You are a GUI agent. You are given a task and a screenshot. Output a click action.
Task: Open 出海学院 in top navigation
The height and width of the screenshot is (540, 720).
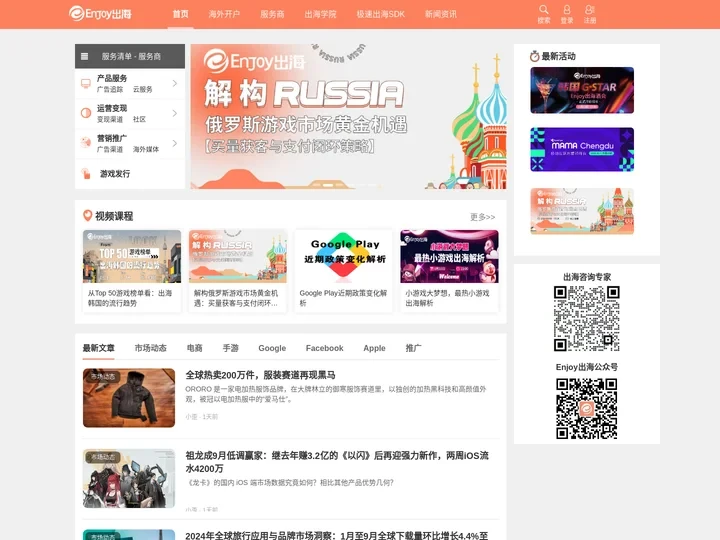coord(321,14)
